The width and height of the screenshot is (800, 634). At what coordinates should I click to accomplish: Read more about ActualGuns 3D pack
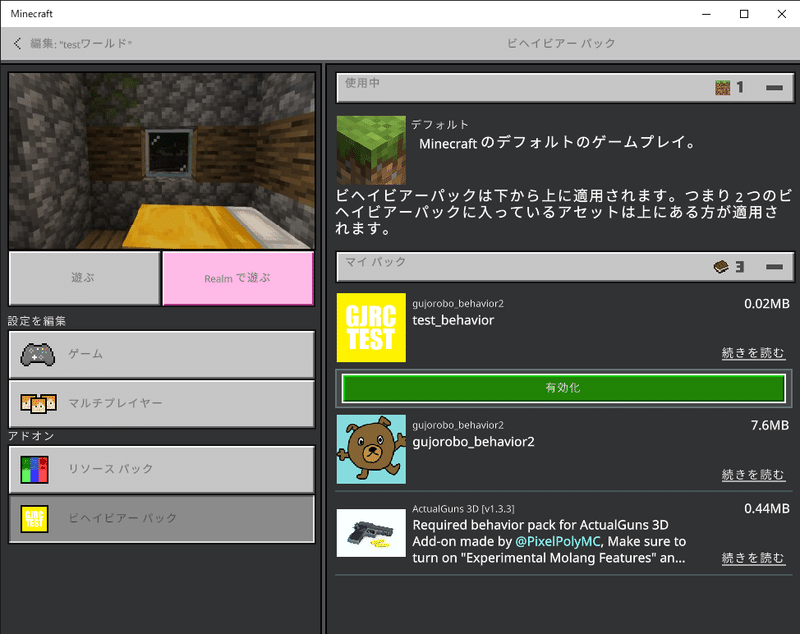(753, 558)
